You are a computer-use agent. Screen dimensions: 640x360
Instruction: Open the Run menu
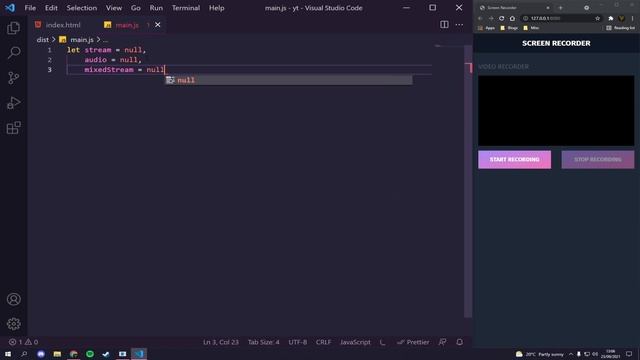(x=156, y=8)
